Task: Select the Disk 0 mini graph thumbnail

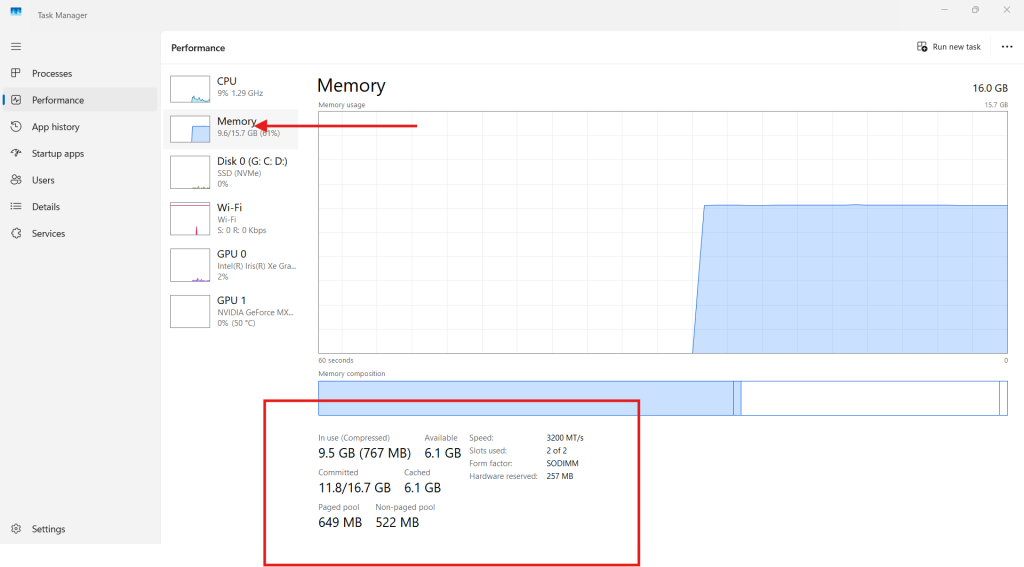Action: click(190, 172)
